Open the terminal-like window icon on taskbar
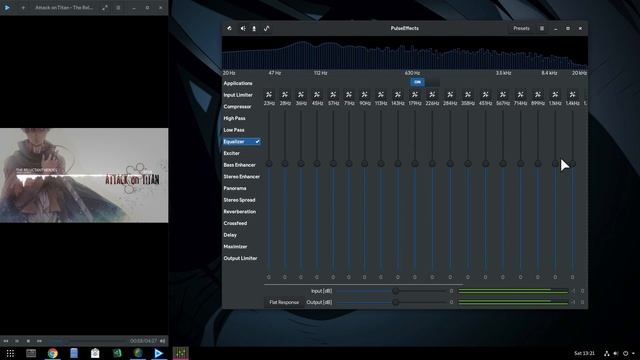Viewport: 640px width, 360px height. click(31, 353)
